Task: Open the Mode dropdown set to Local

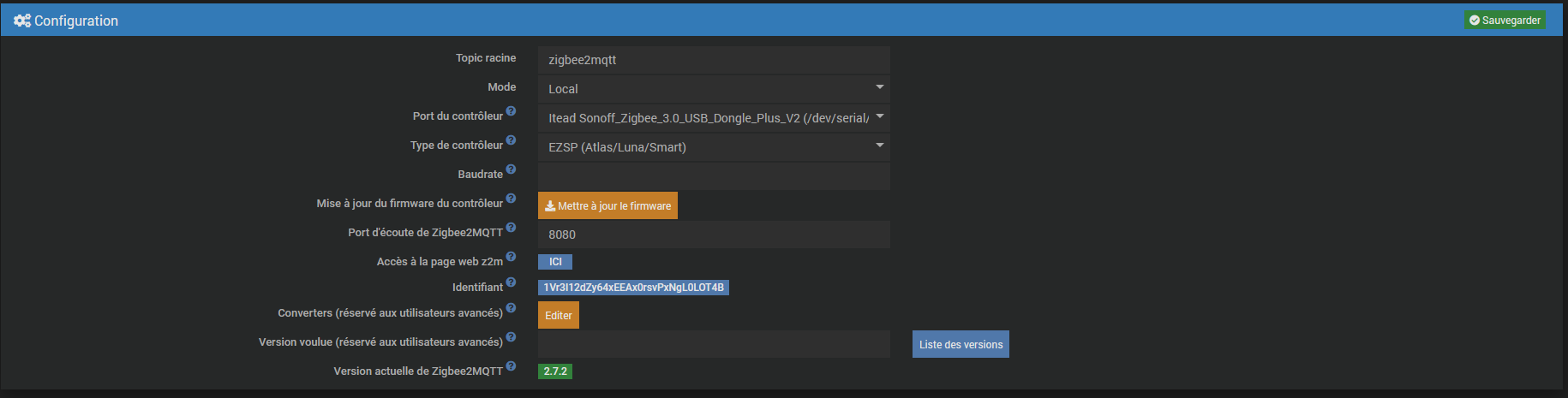Action: 713,89
